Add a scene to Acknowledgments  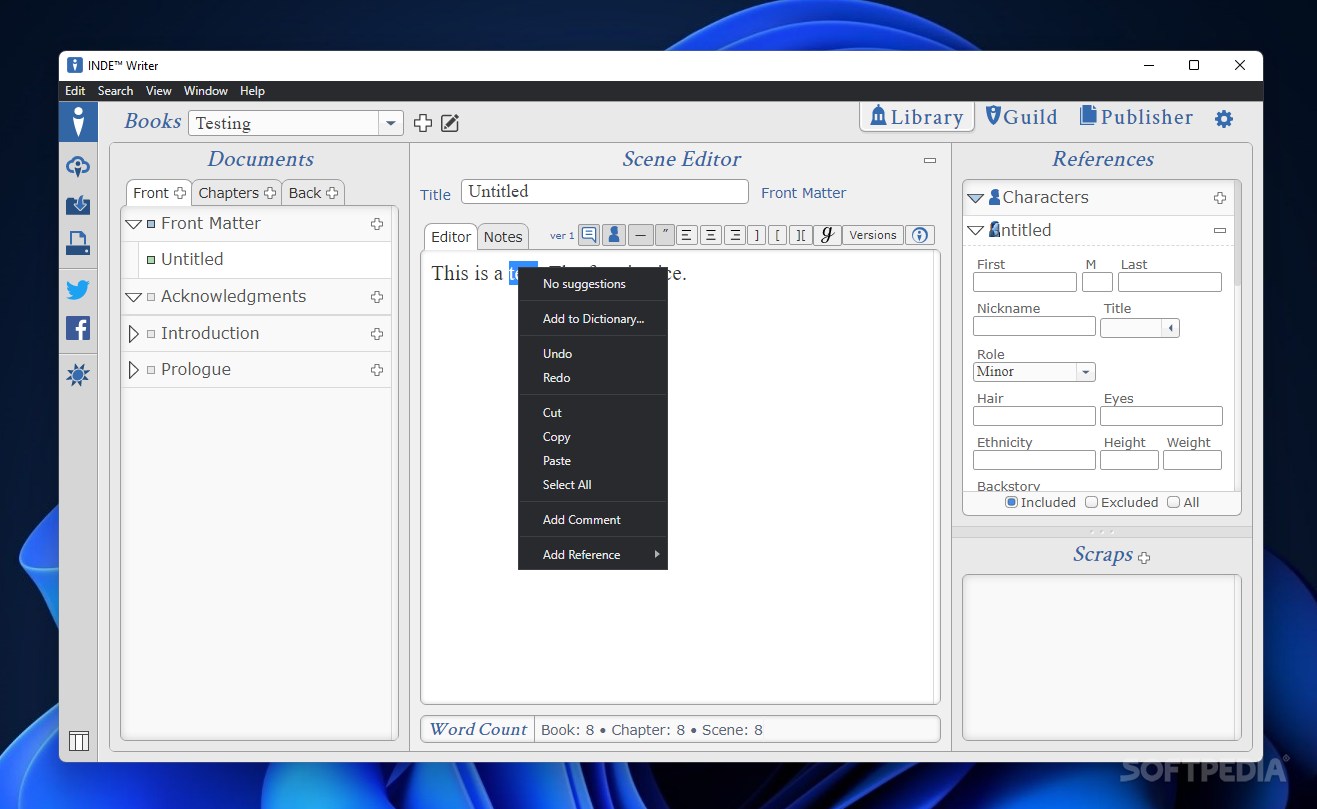click(377, 297)
